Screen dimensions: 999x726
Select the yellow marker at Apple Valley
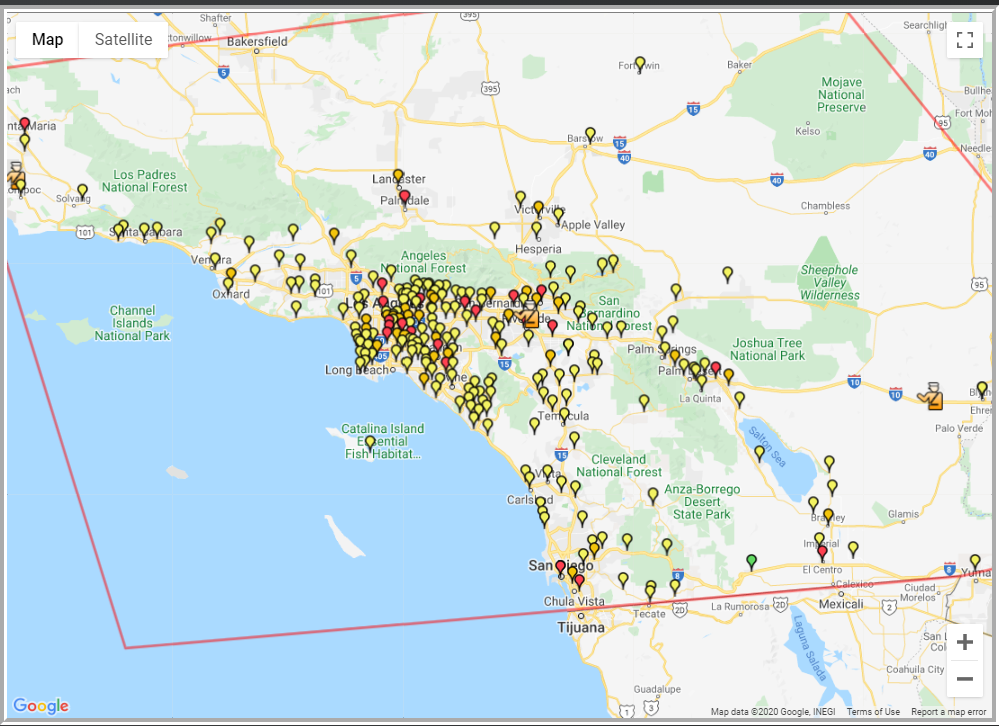(558, 217)
